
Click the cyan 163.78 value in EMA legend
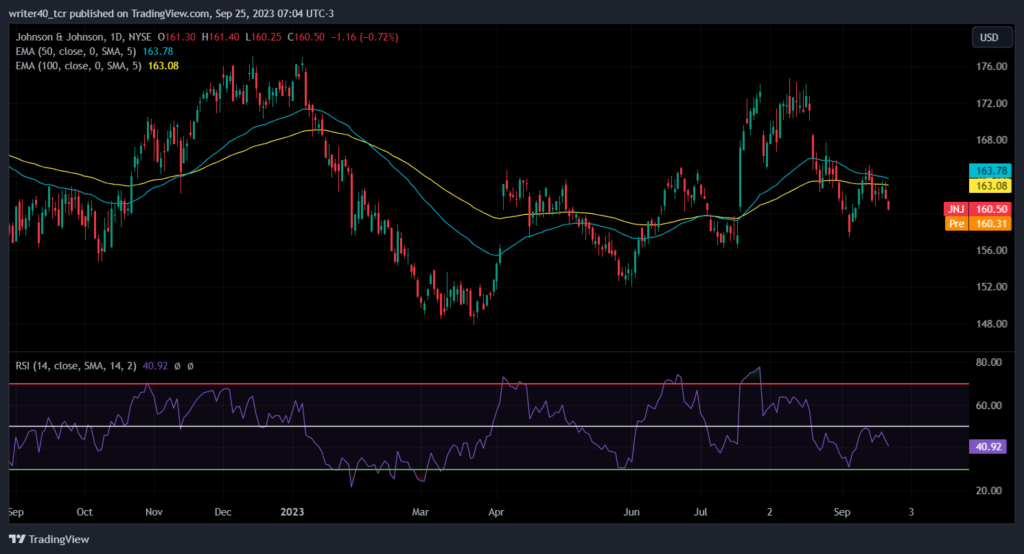pos(158,51)
